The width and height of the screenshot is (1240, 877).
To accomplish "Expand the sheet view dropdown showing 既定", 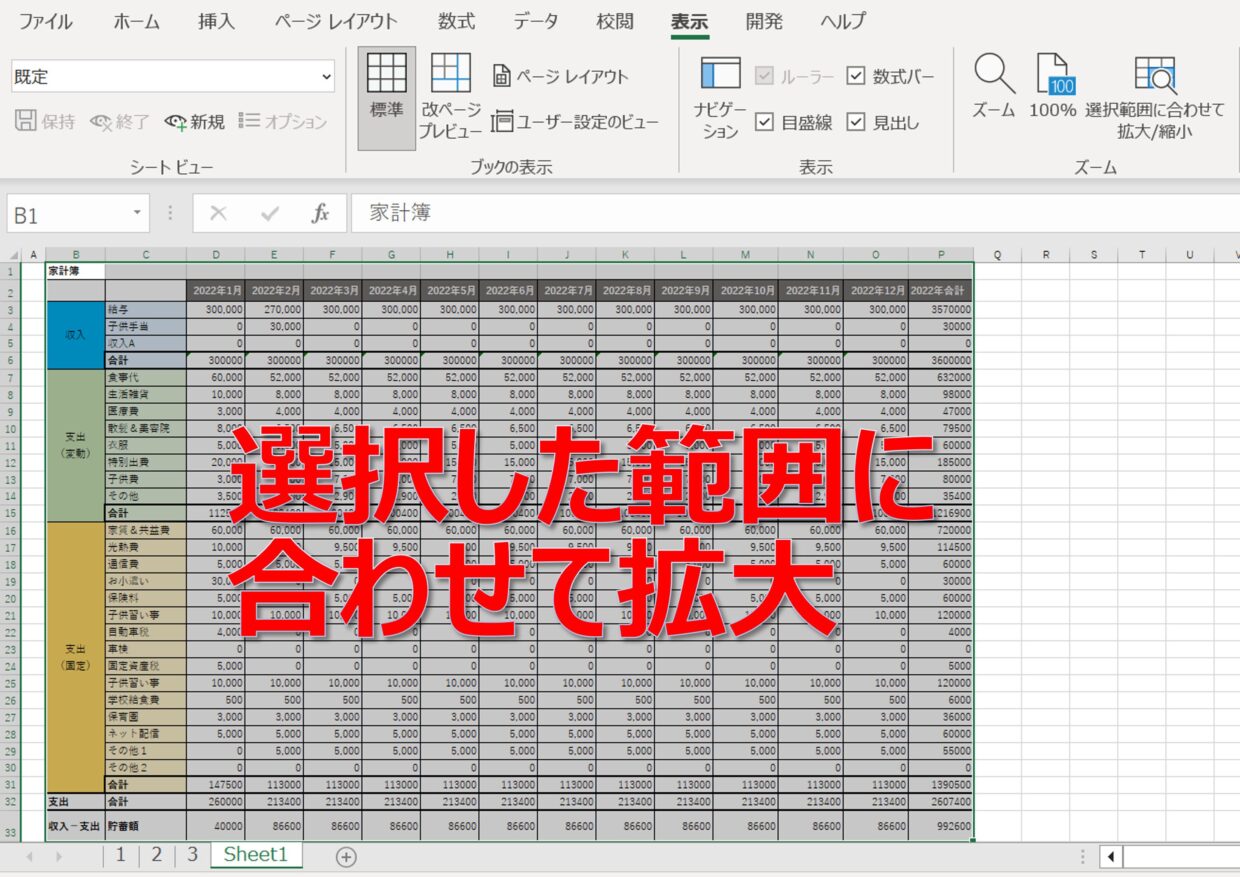I will (326, 76).
